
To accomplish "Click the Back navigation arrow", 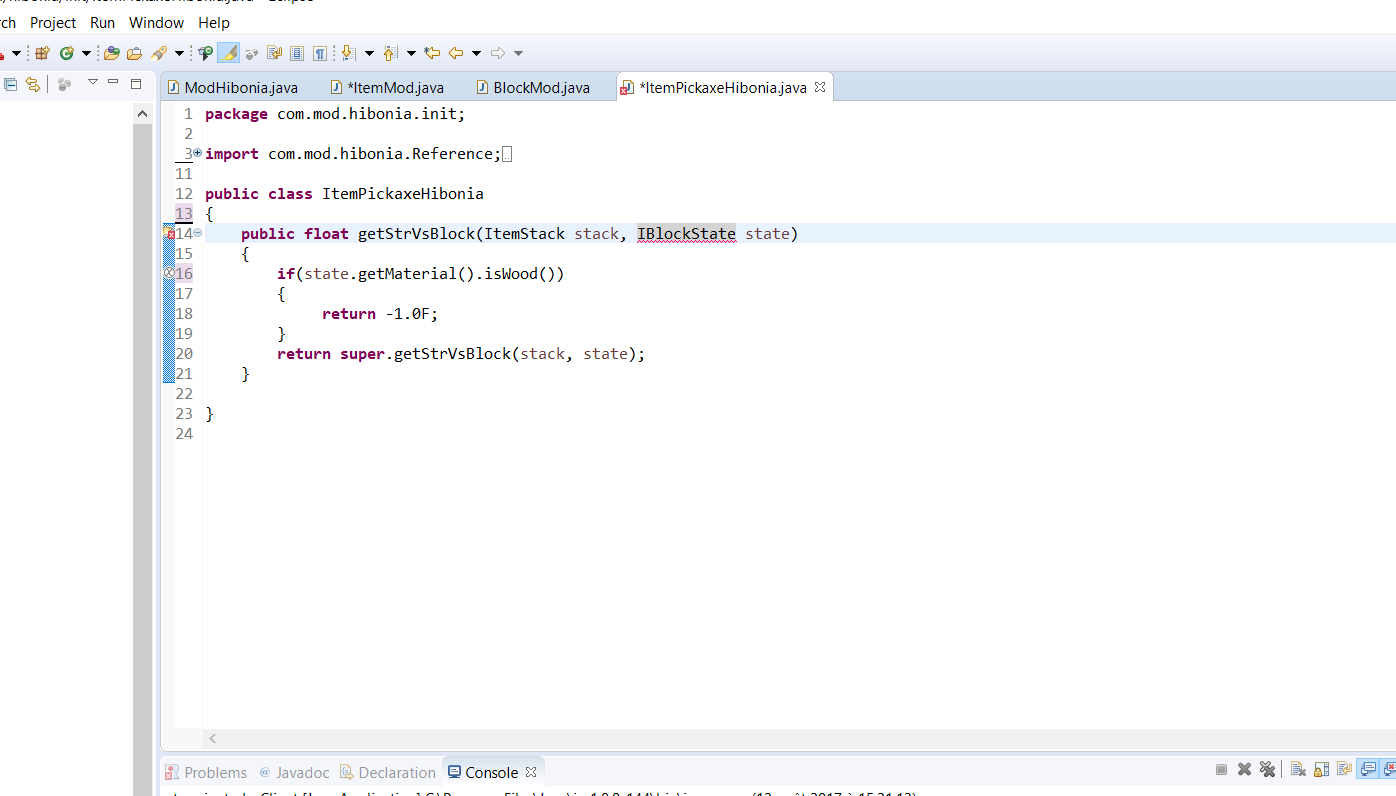I will 456,53.
